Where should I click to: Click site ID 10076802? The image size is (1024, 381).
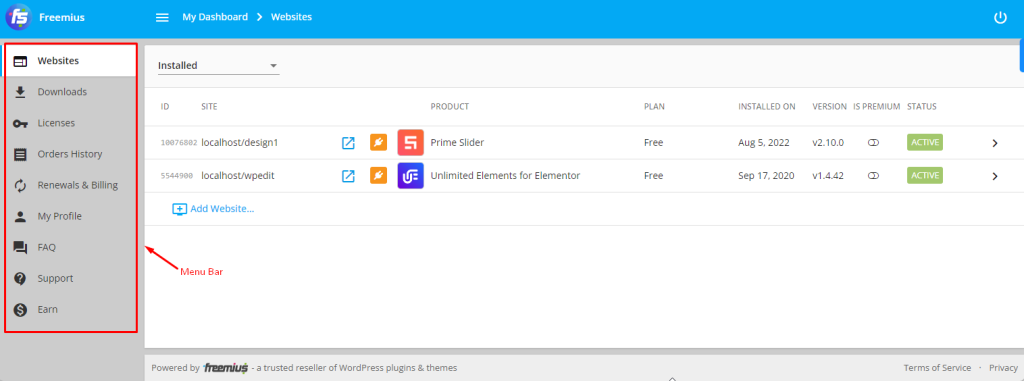coord(178,143)
